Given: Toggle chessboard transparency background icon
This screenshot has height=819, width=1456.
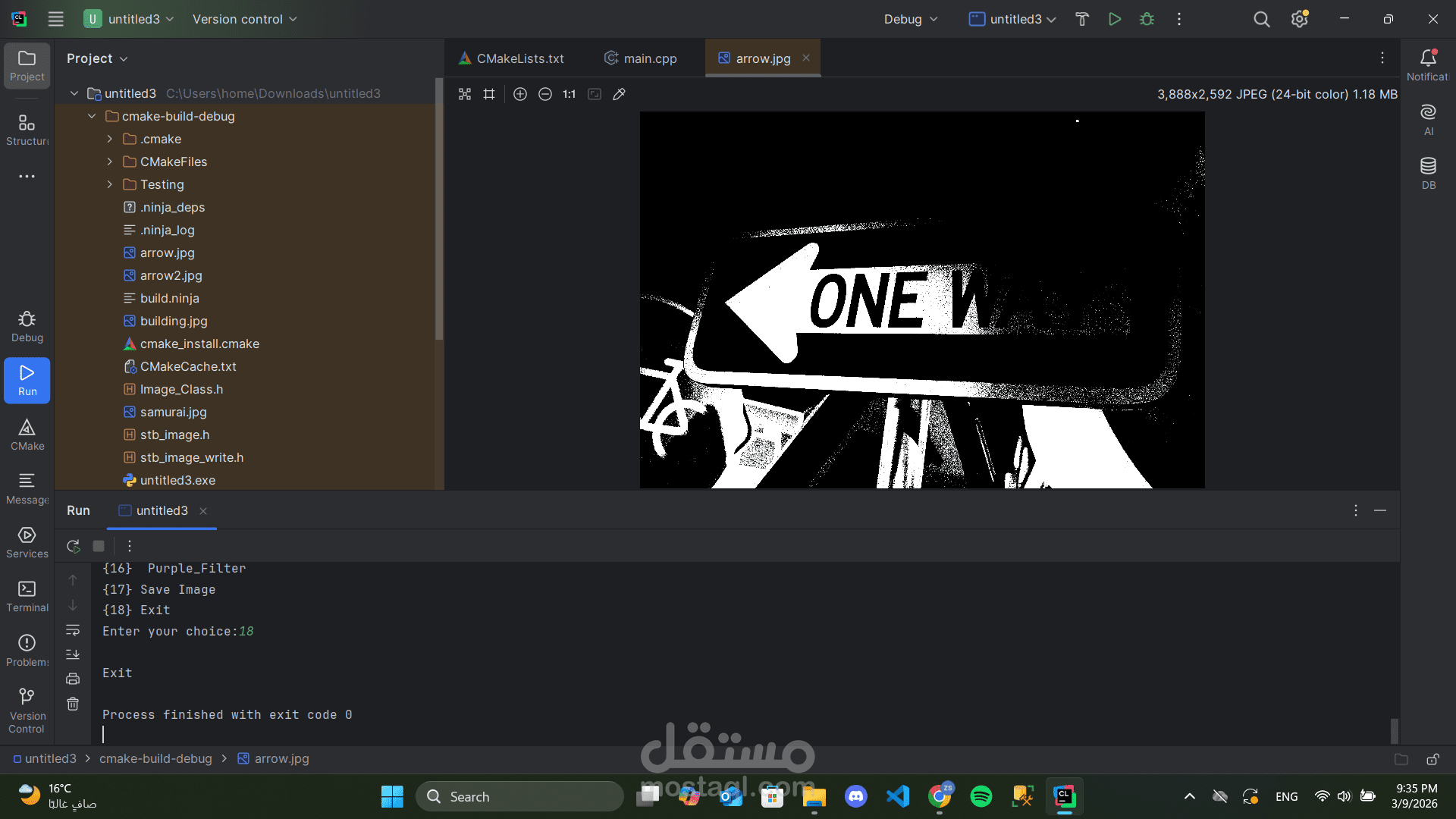Looking at the screenshot, I should [465, 94].
